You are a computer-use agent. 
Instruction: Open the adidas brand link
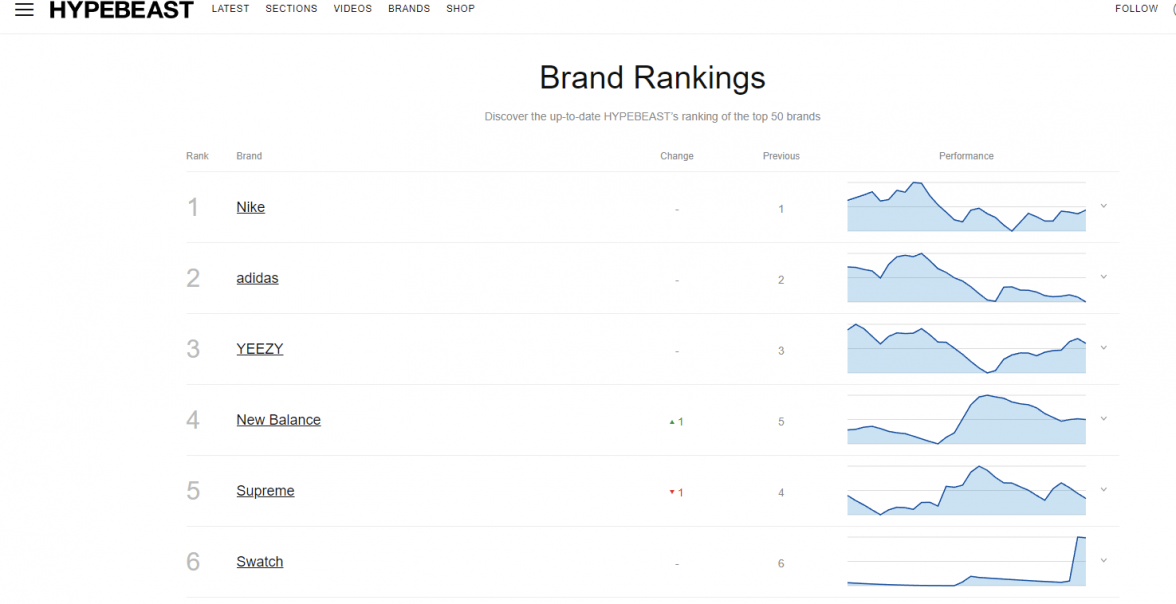(257, 278)
